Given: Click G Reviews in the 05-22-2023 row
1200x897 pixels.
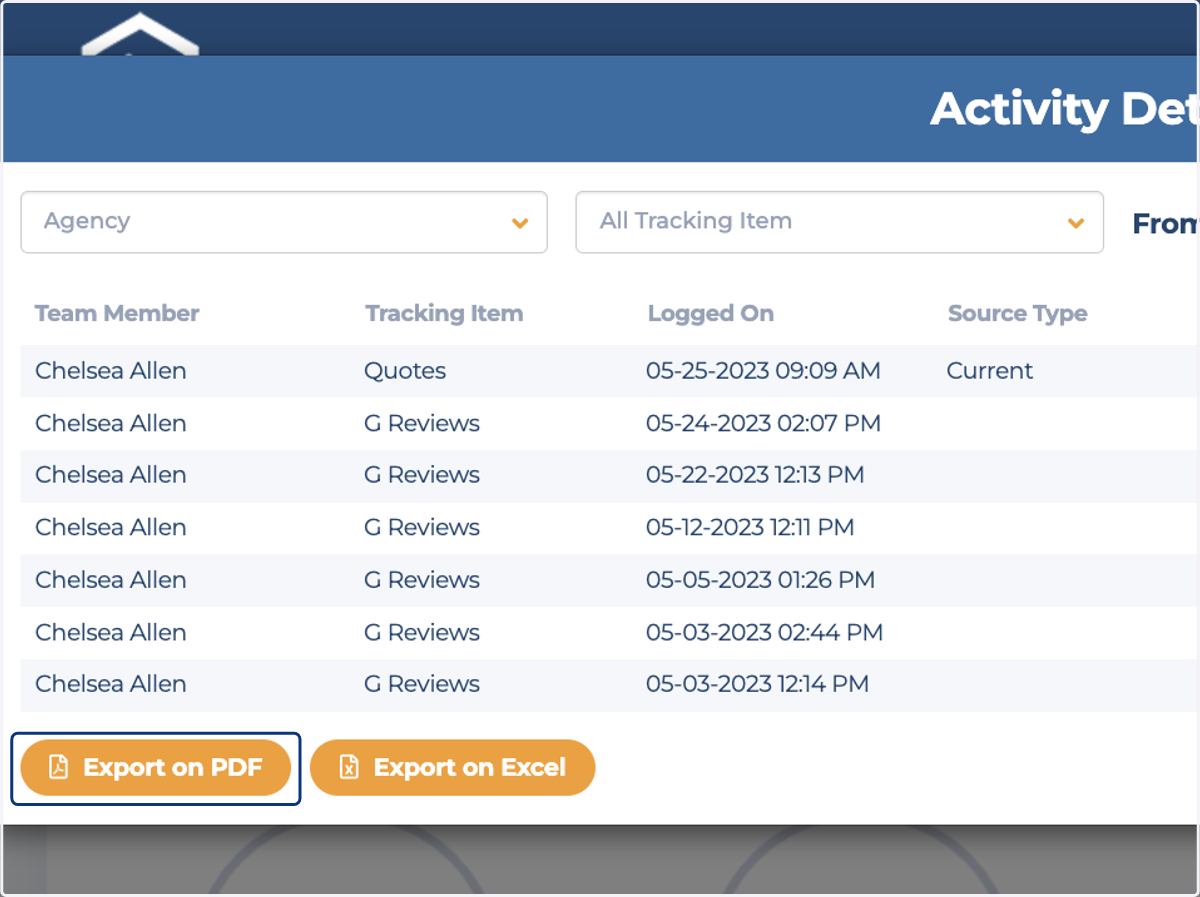Looking at the screenshot, I should click(422, 475).
